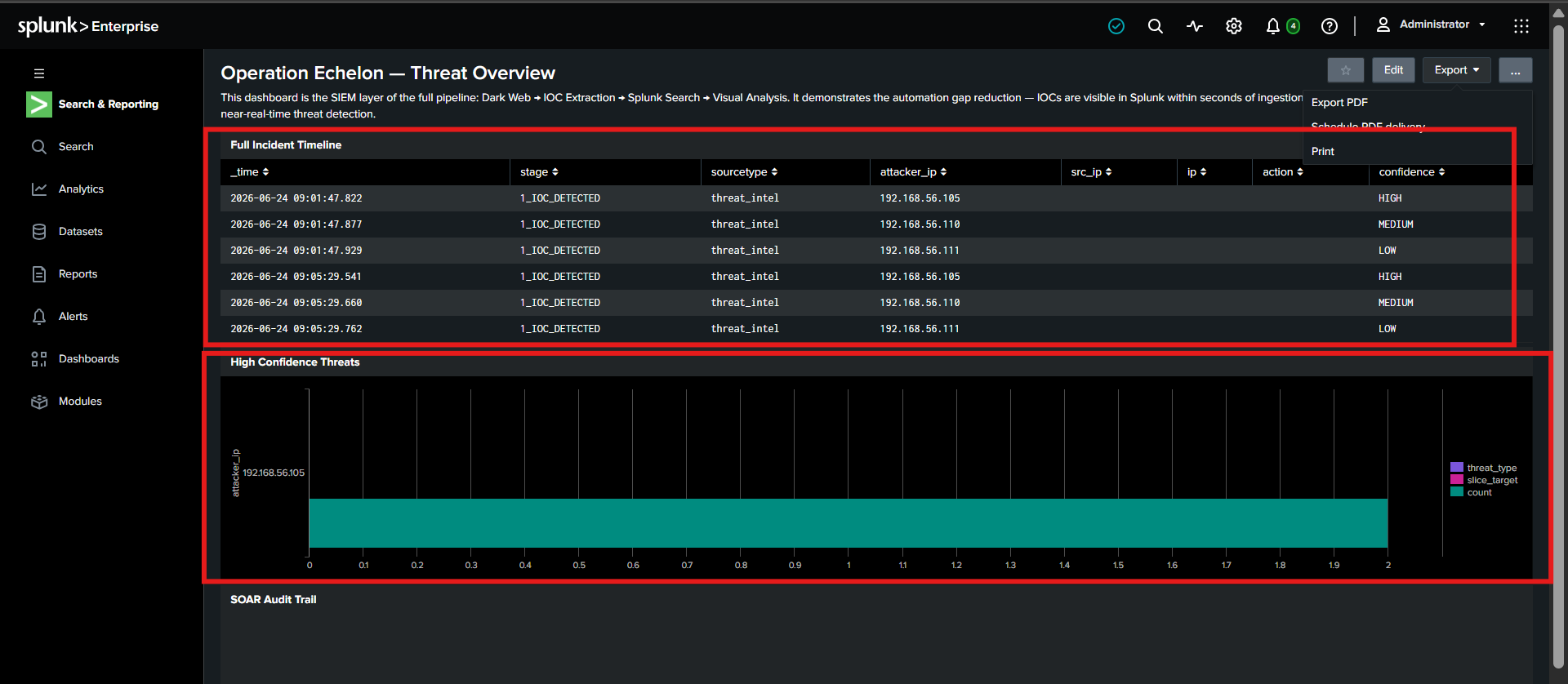1568x684 pixels.
Task: Click the user avatar icon
Action: [x=1383, y=25]
